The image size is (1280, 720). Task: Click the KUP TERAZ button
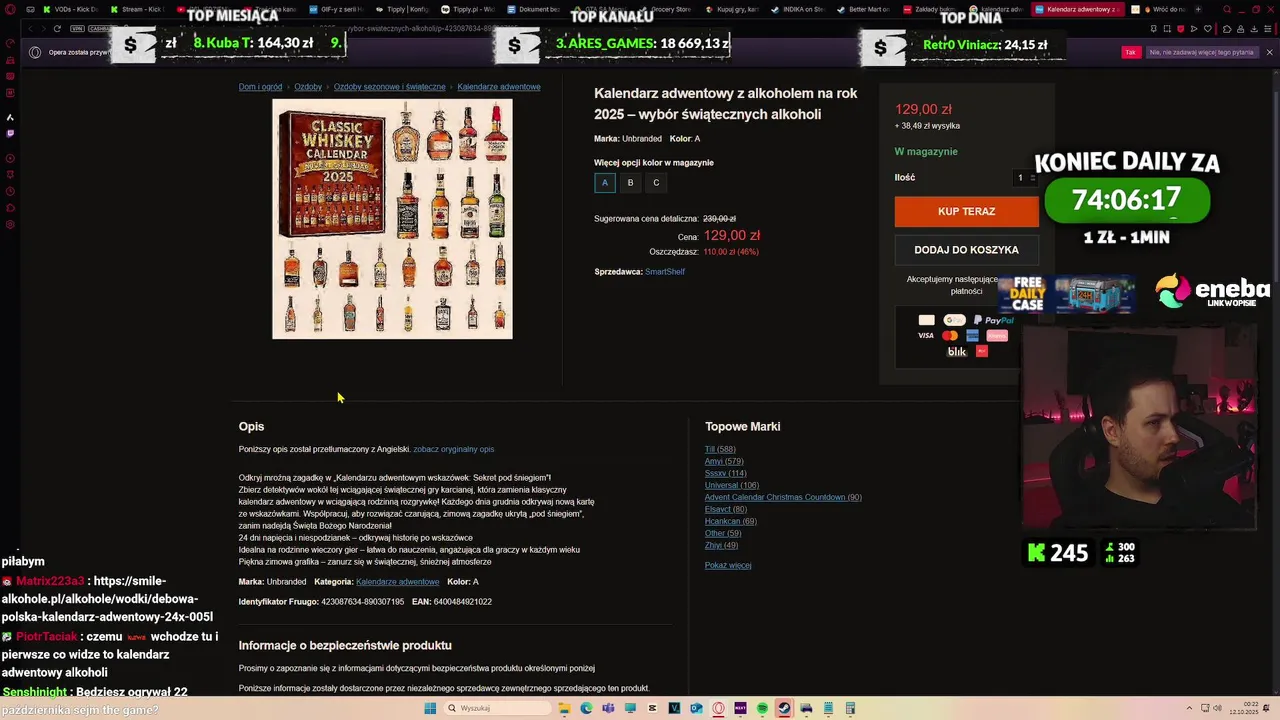966,211
